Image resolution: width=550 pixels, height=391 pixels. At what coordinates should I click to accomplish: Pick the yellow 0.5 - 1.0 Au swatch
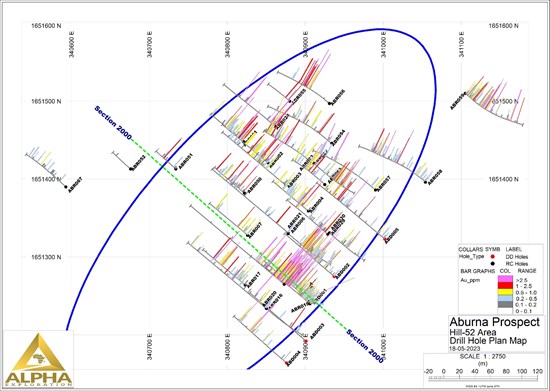coord(505,292)
